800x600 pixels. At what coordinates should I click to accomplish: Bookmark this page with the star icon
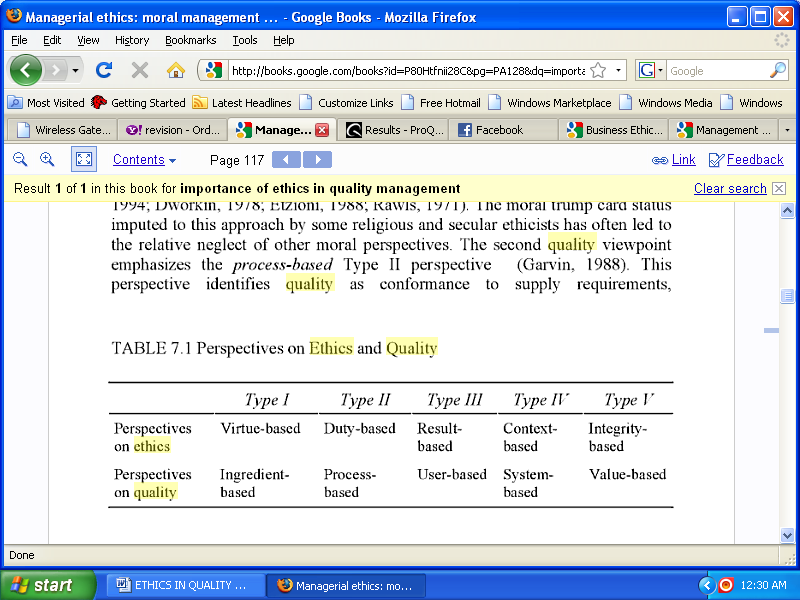[598, 70]
